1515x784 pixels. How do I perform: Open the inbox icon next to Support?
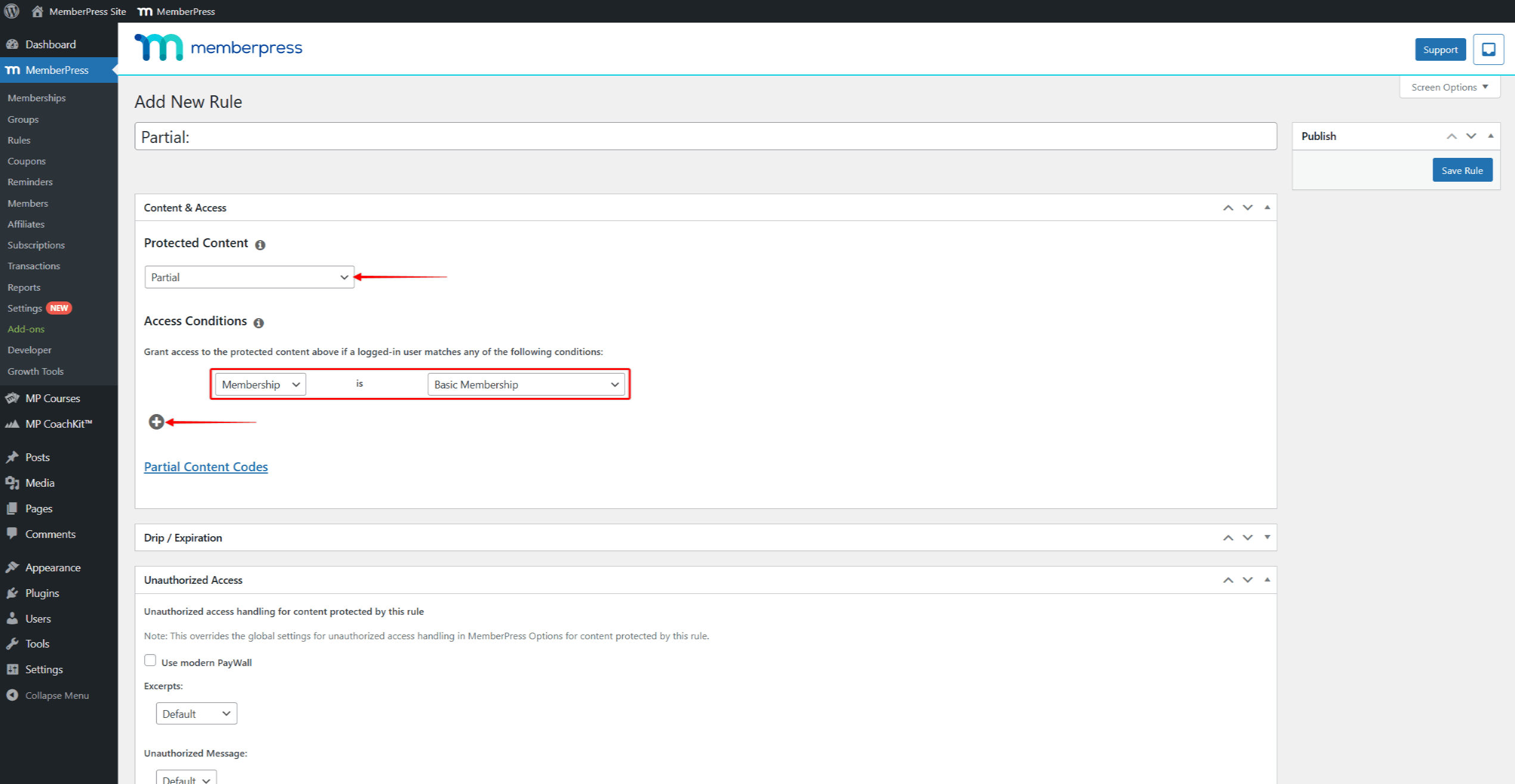point(1488,49)
